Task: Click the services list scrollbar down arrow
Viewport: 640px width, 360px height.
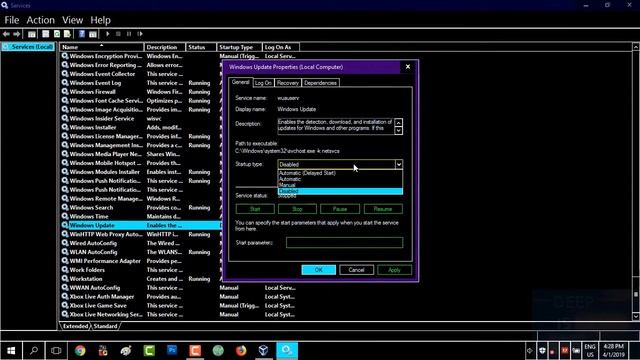Action: point(636,316)
